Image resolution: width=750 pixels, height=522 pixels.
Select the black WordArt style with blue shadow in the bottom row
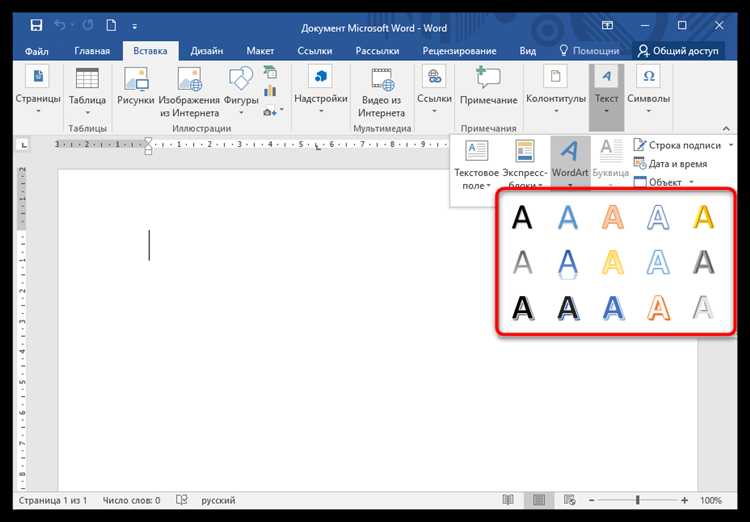[568, 308]
